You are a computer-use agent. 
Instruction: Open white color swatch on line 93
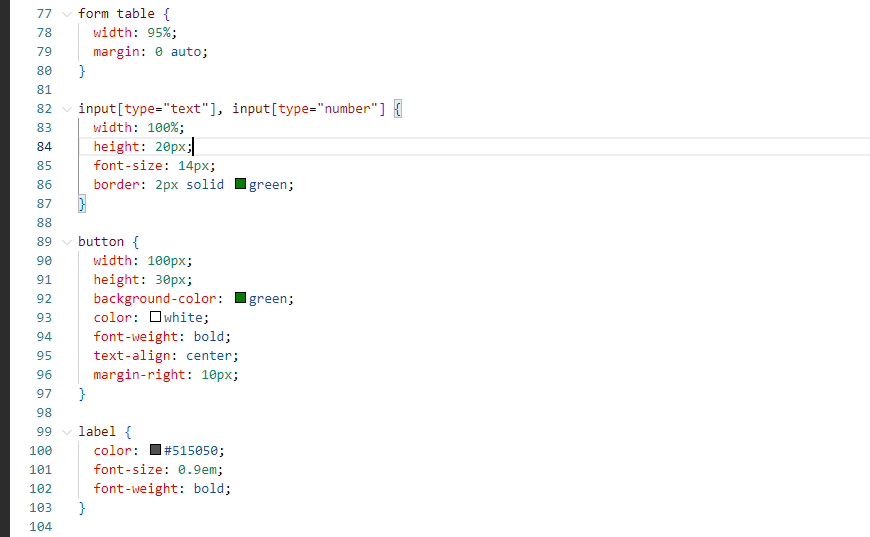point(155,317)
